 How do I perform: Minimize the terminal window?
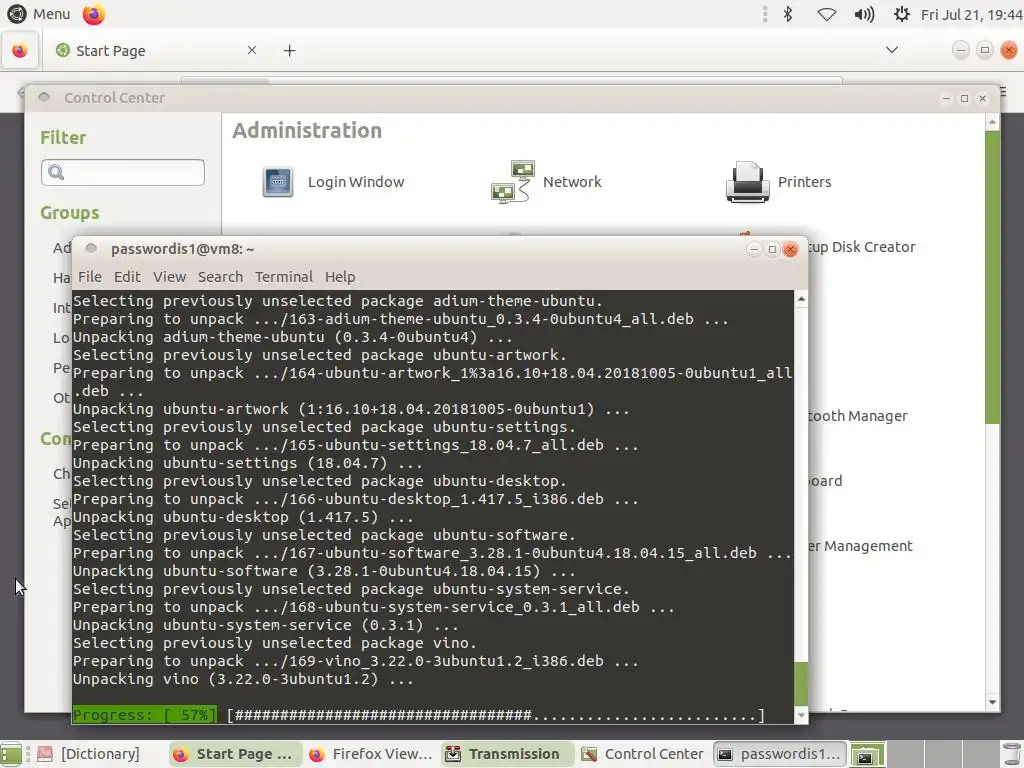[754, 249]
